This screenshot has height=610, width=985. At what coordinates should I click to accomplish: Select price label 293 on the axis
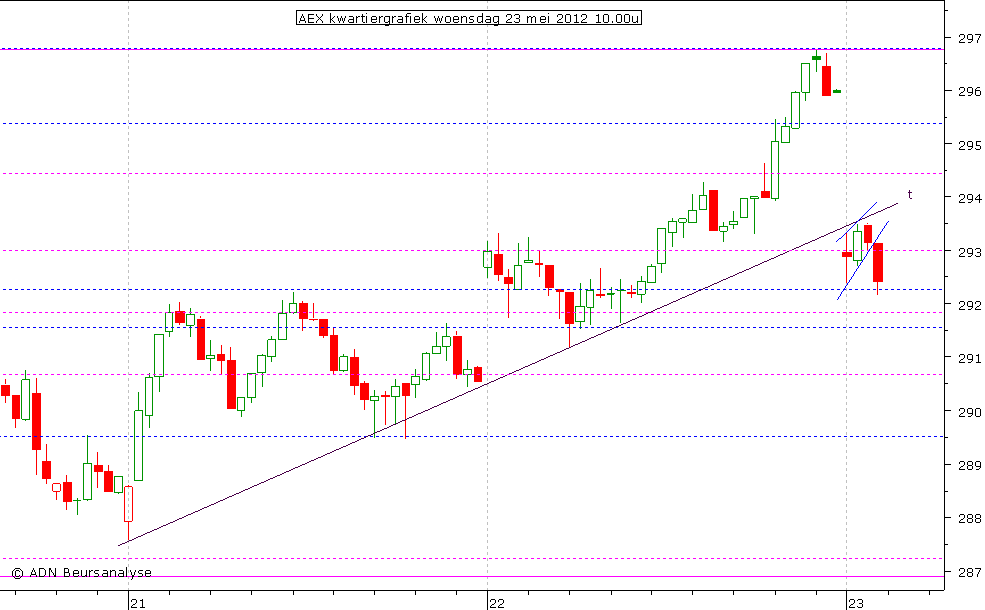969,252
